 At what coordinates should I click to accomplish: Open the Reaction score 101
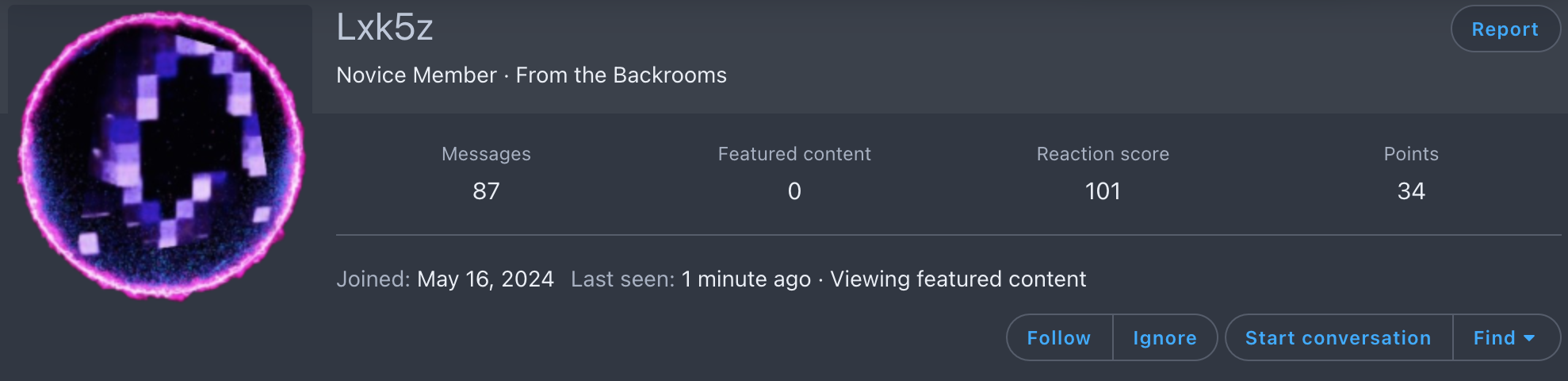pos(1103,191)
